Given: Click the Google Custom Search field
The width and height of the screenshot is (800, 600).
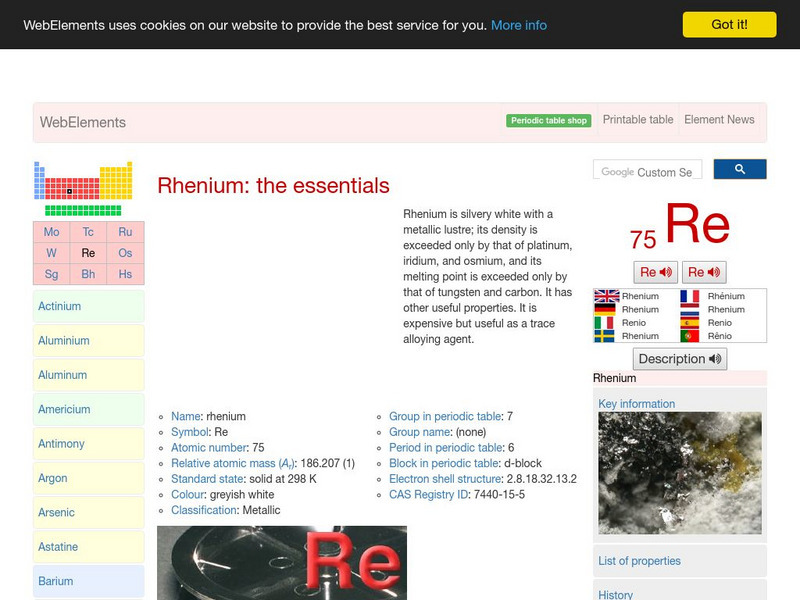Looking at the screenshot, I should (x=648, y=169).
